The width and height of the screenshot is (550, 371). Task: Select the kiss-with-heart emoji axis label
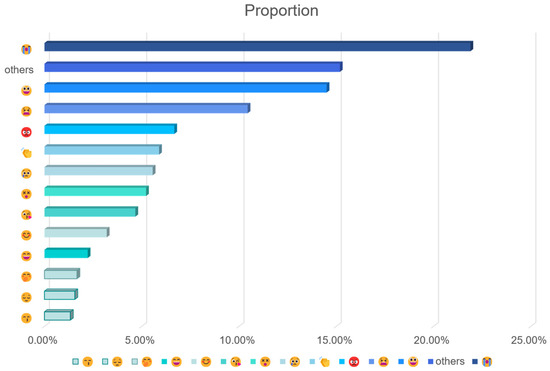pos(26,215)
